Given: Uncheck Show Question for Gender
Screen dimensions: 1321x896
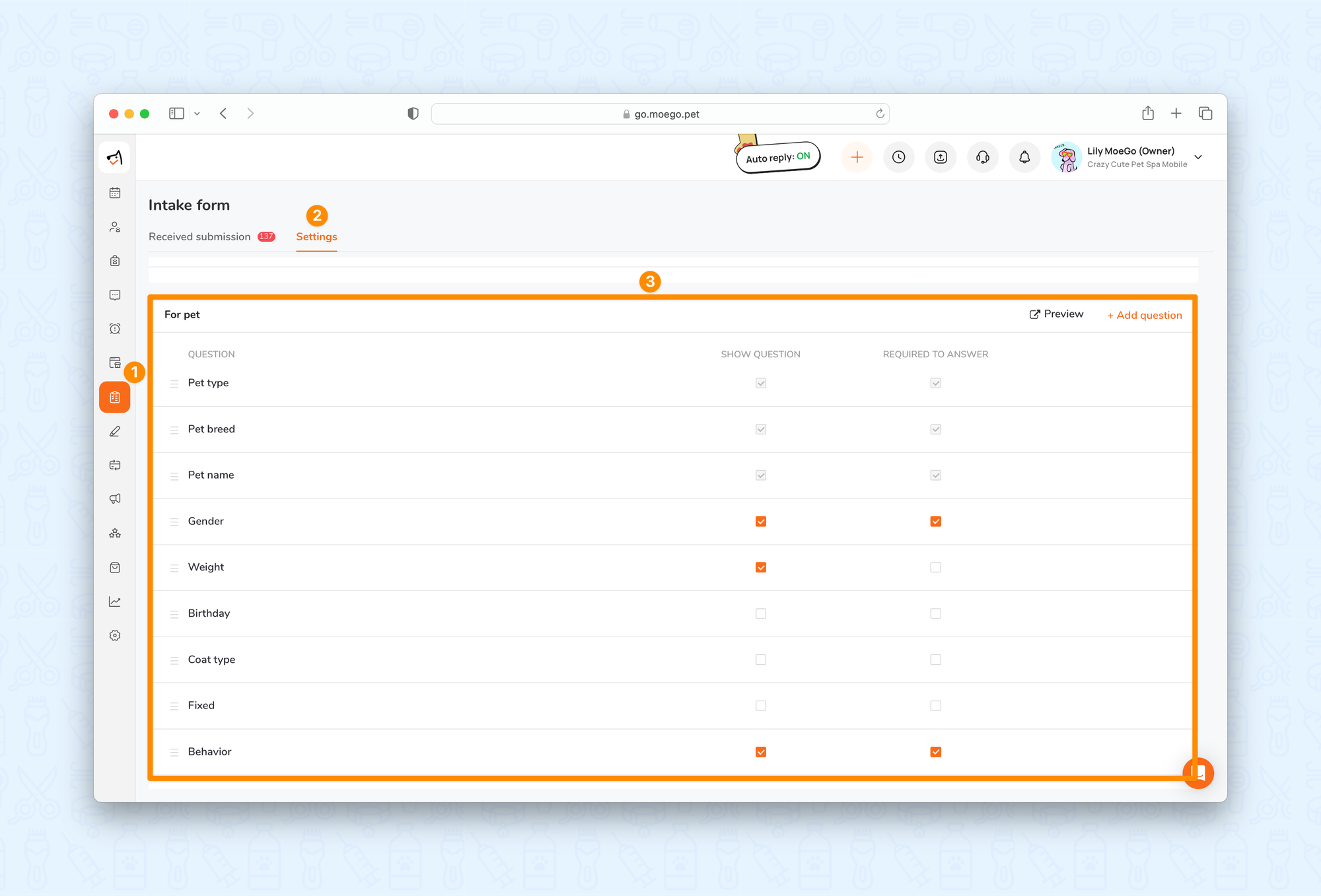Looking at the screenshot, I should [761, 522].
